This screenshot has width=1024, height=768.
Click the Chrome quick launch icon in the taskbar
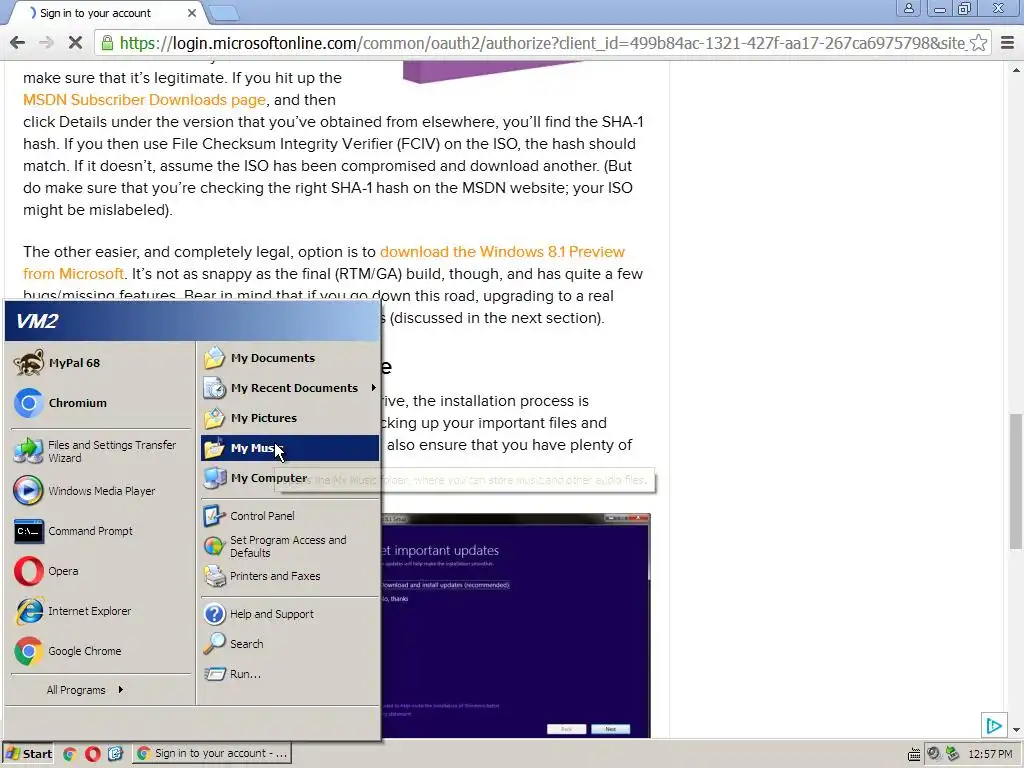(x=69, y=754)
